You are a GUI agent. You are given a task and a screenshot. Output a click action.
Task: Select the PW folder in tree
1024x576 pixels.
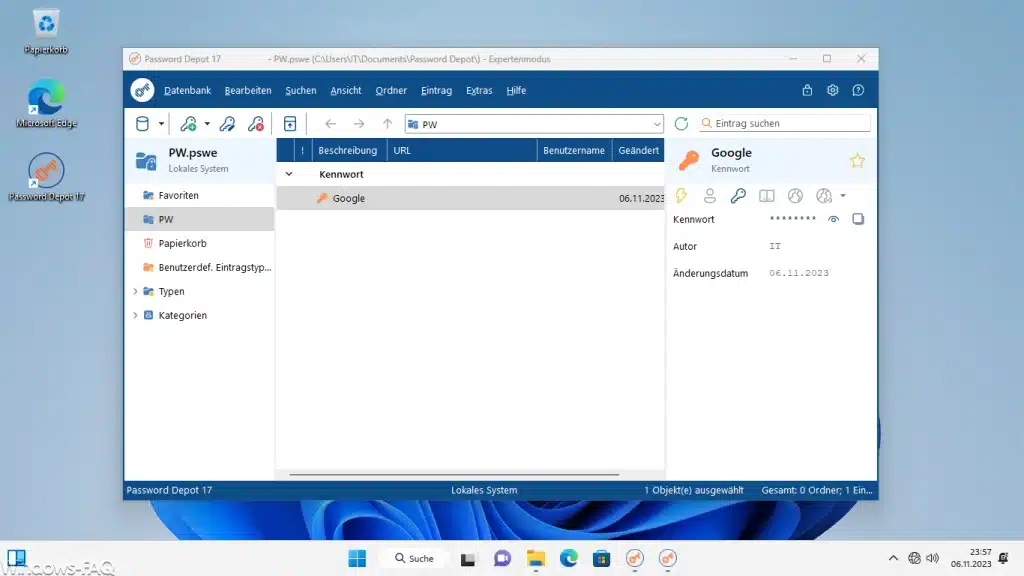click(x=199, y=219)
